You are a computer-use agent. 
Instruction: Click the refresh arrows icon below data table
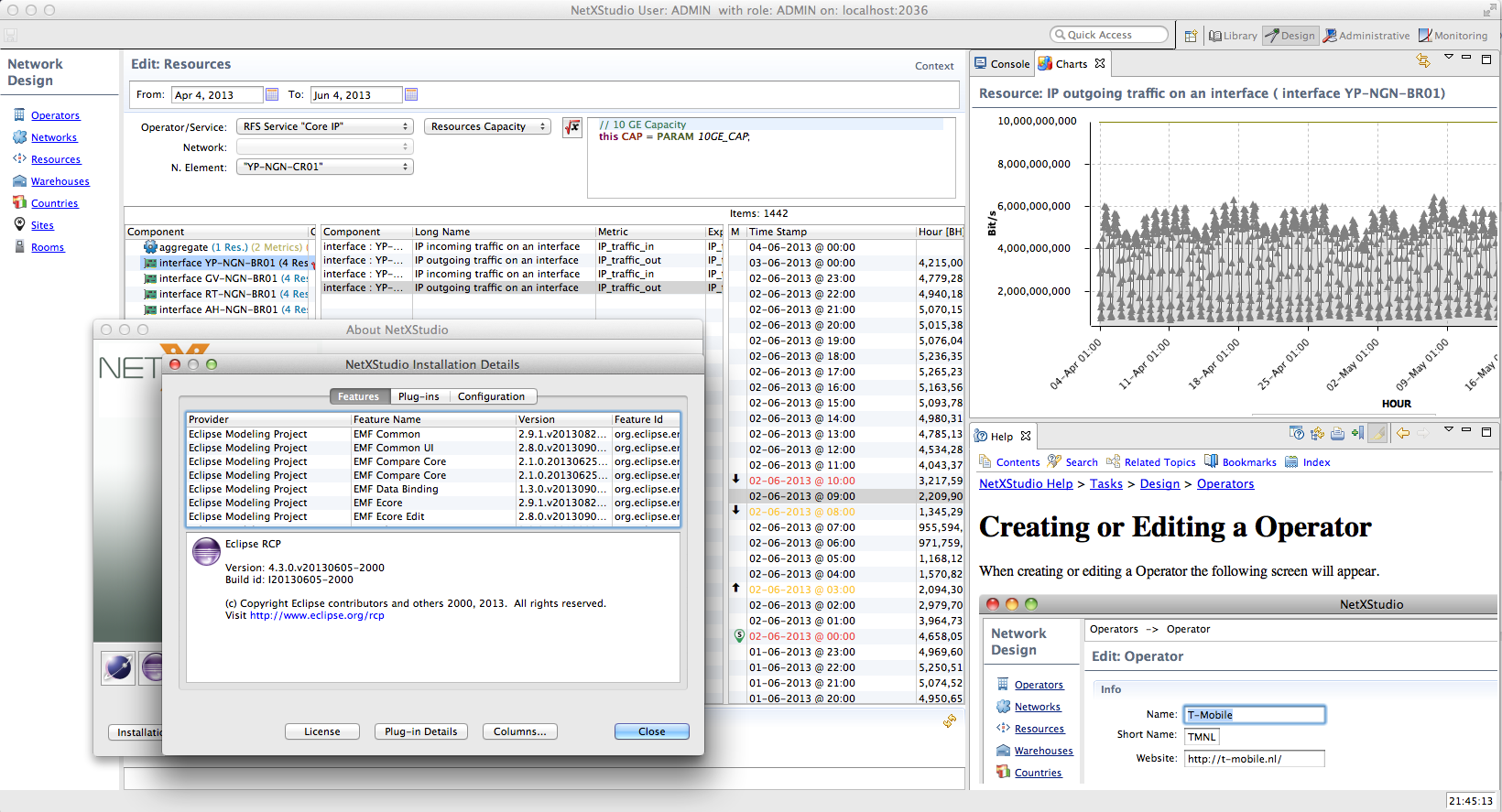pos(950,721)
